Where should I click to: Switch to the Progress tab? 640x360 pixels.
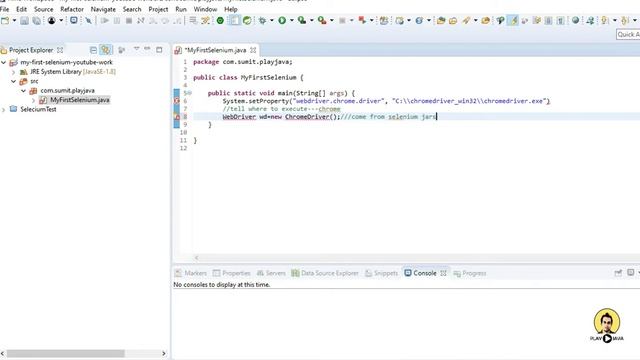470,273
